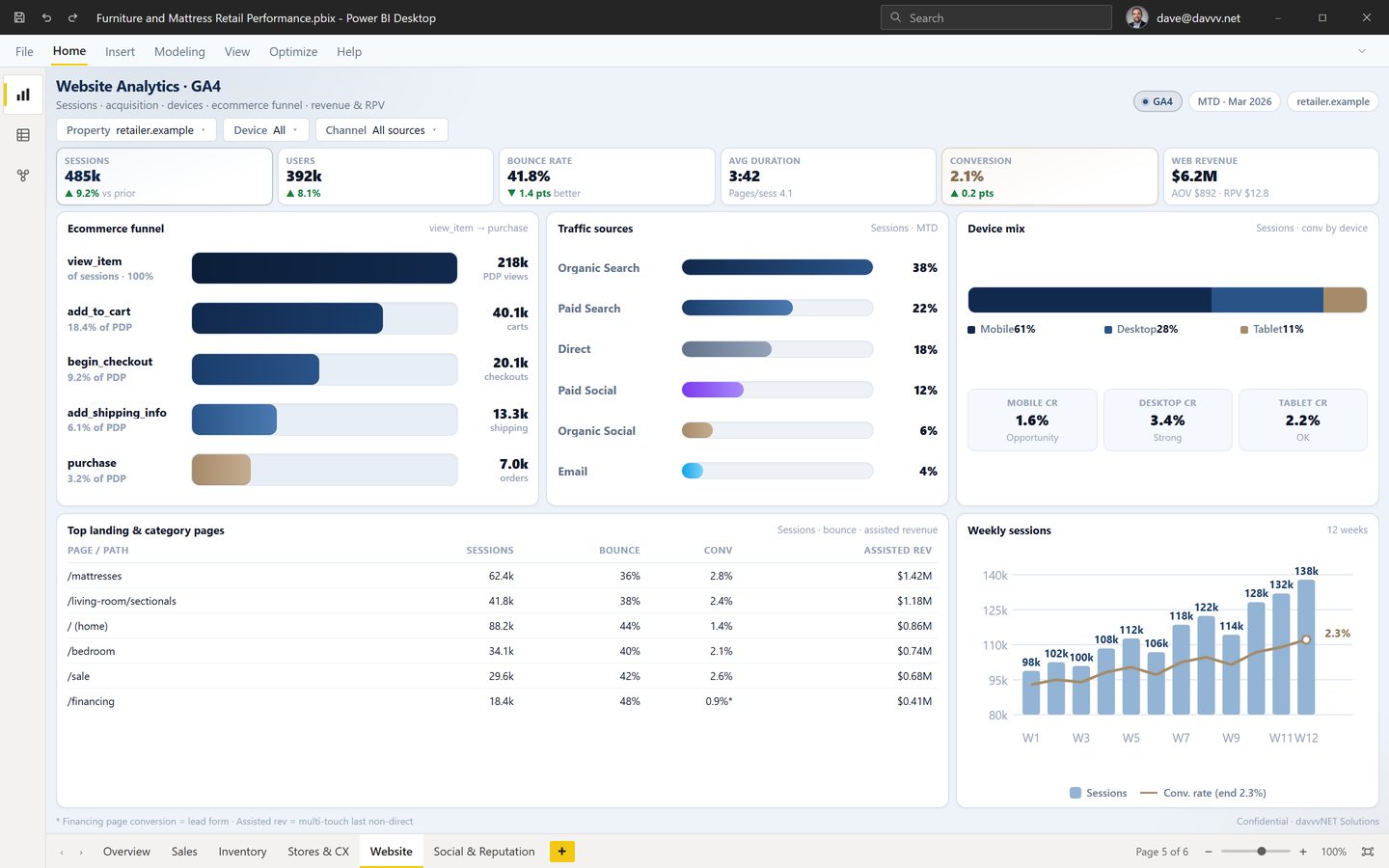Switch to Stores & CX page tab

coord(318,852)
